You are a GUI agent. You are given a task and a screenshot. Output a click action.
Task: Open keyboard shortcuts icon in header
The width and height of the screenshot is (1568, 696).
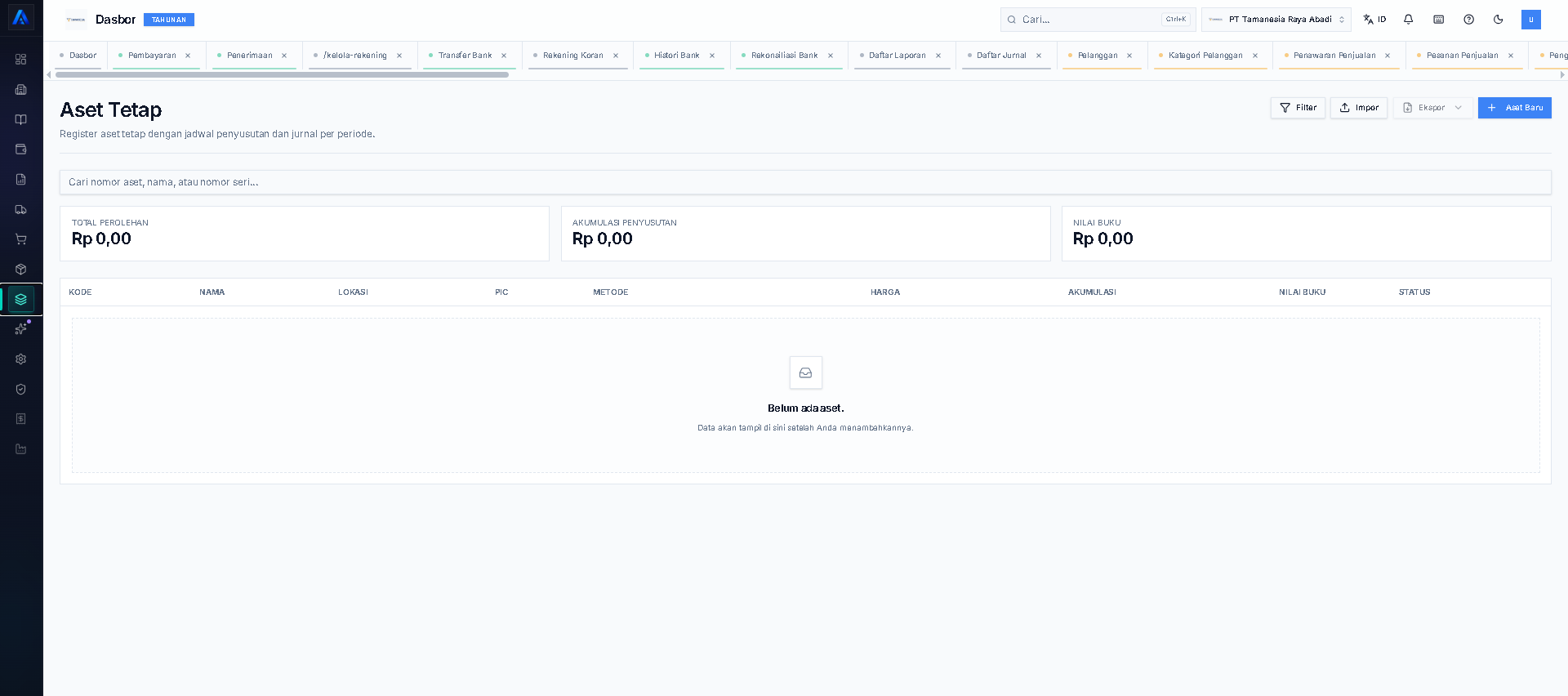[1439, 20]
